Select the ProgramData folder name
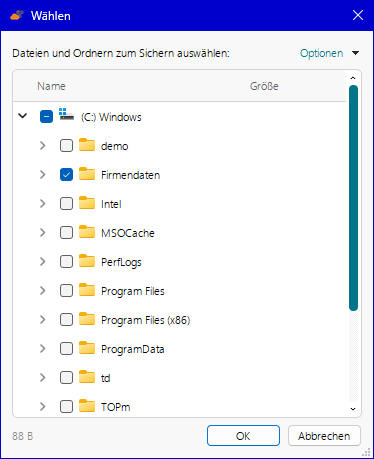374x459 pixels. 133,349
